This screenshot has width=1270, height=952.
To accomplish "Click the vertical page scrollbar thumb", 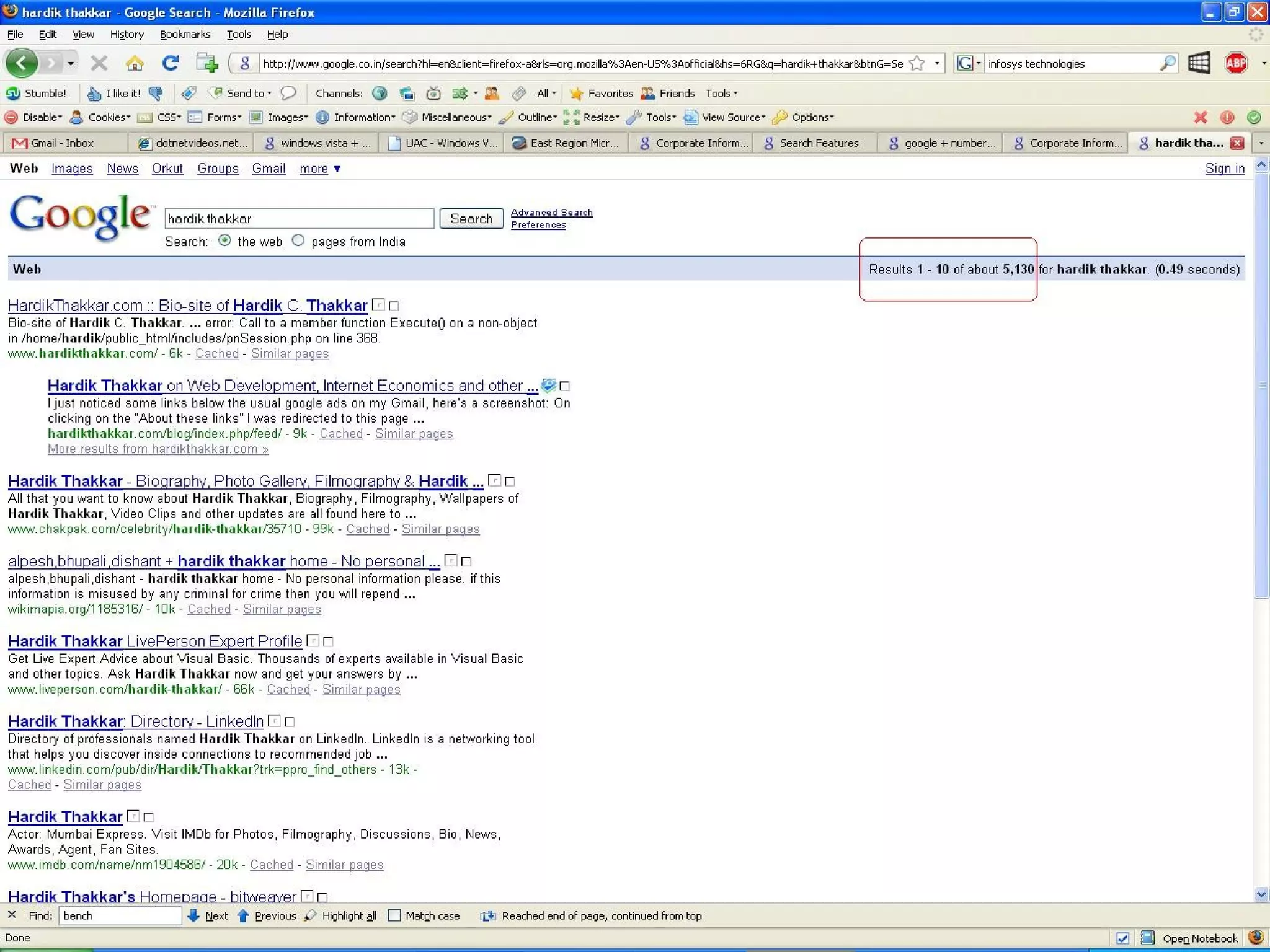I will coord(1261,384).
